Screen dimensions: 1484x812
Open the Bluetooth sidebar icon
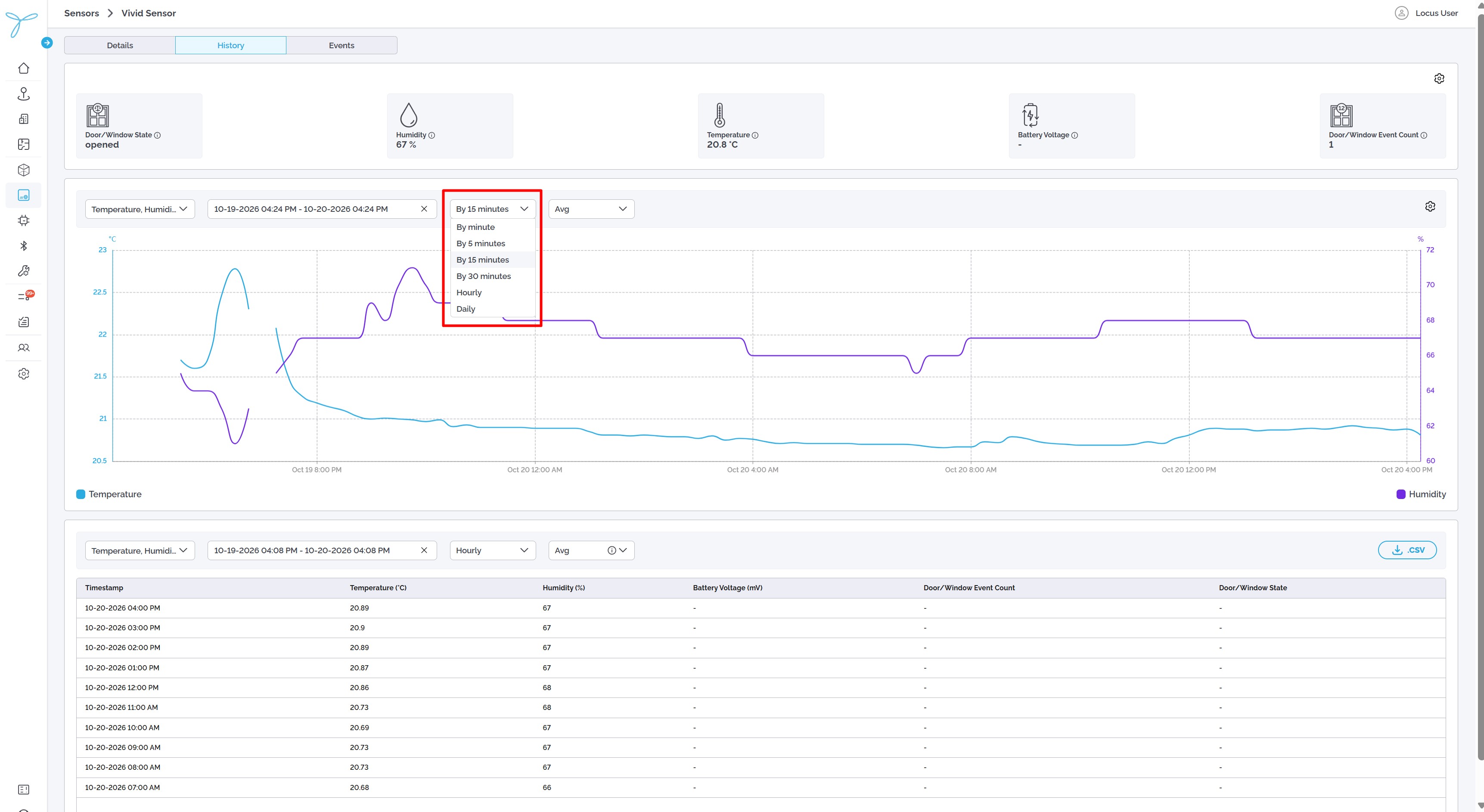coord(24,246)
